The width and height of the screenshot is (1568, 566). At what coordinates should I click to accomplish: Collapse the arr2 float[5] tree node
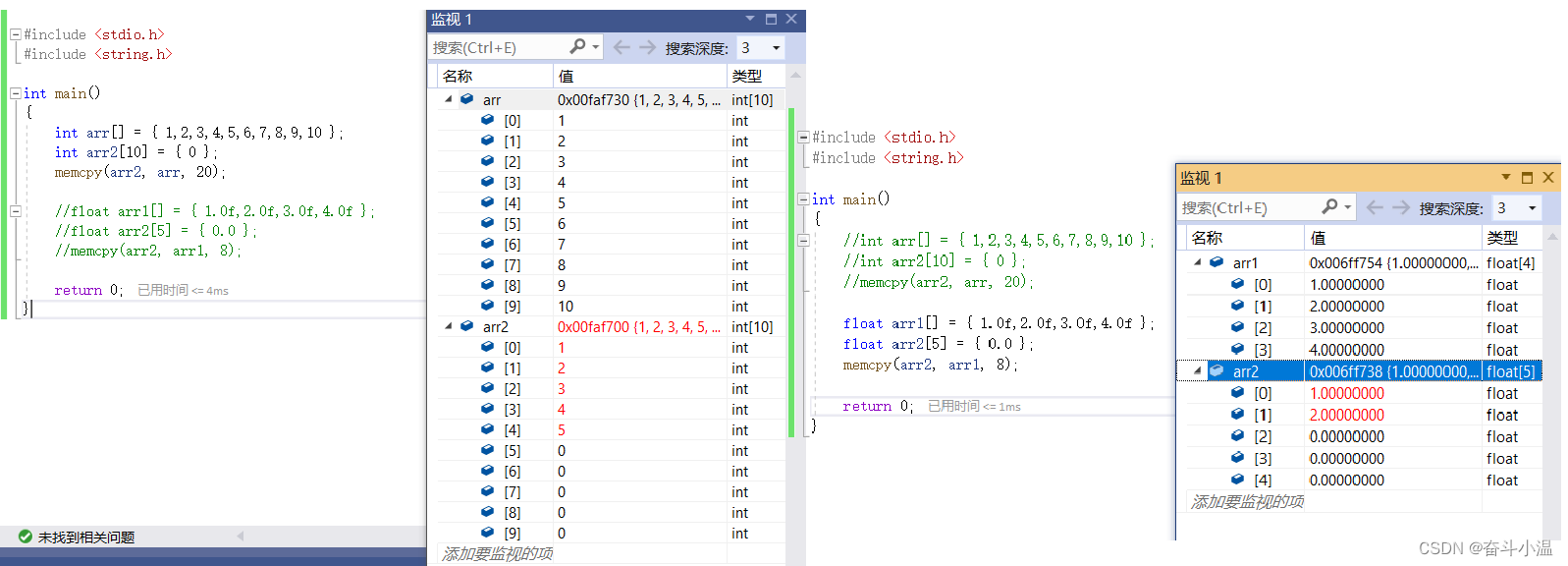pyautogui.click(x=1198, y=370)
